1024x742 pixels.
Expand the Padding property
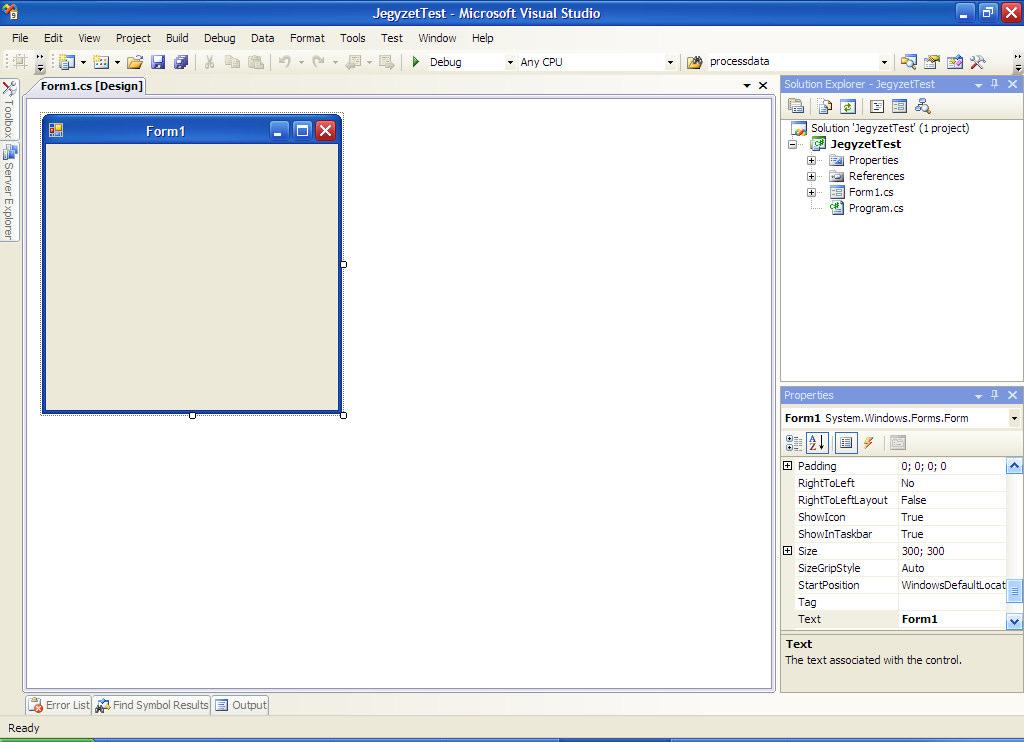(x=788, y=466)
